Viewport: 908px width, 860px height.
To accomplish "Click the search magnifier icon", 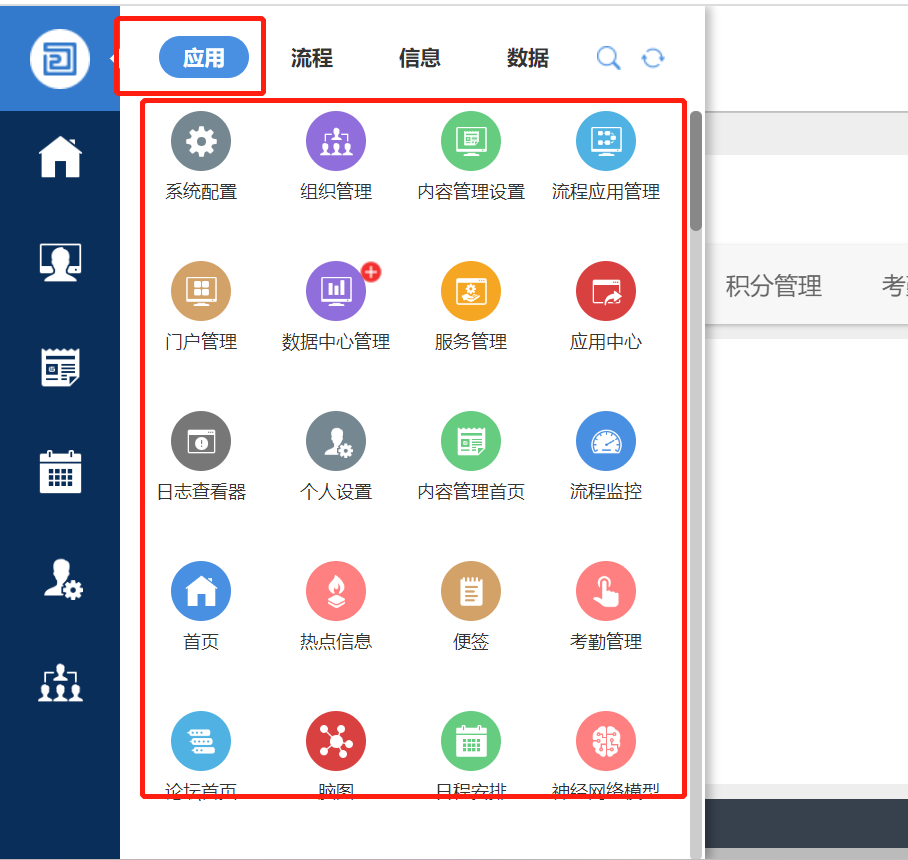I will click(x=608, y=58).
